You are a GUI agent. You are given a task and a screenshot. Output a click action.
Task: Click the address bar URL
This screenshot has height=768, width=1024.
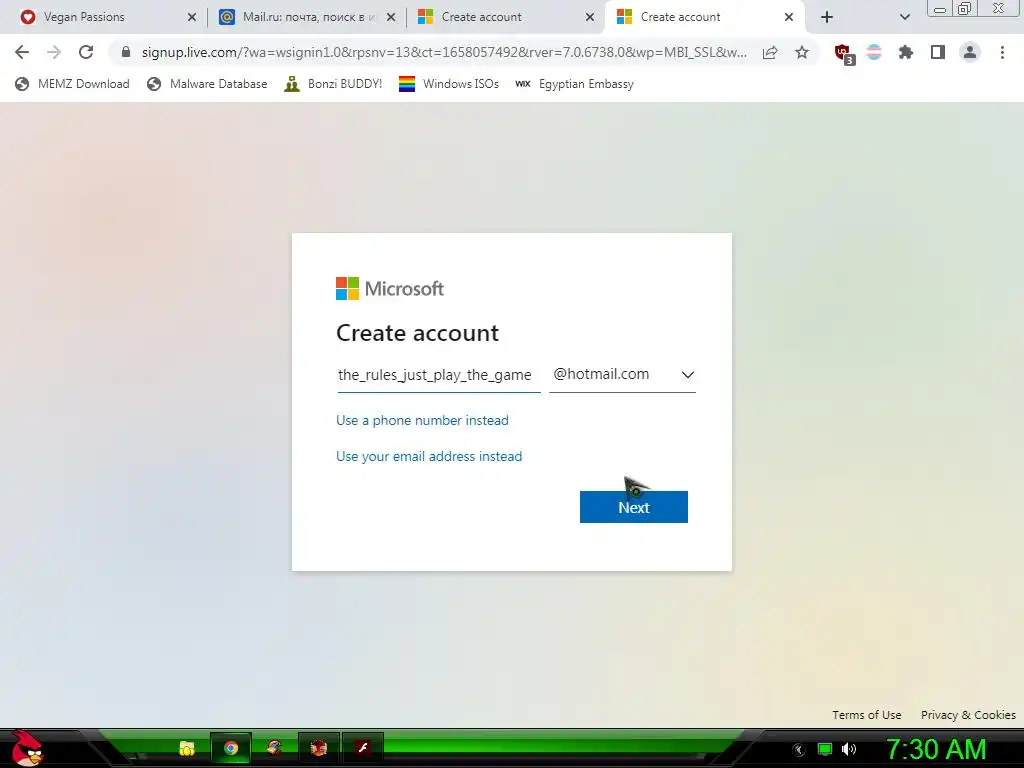tap(444, 52)
